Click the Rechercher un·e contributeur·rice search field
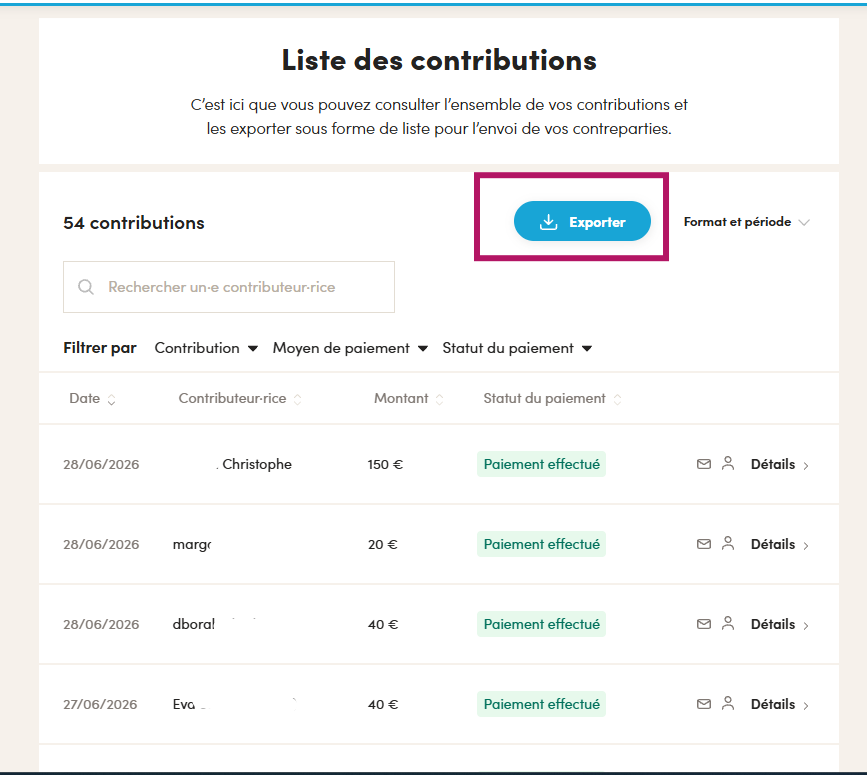This screenshot has width=867, height=775. 229,287
